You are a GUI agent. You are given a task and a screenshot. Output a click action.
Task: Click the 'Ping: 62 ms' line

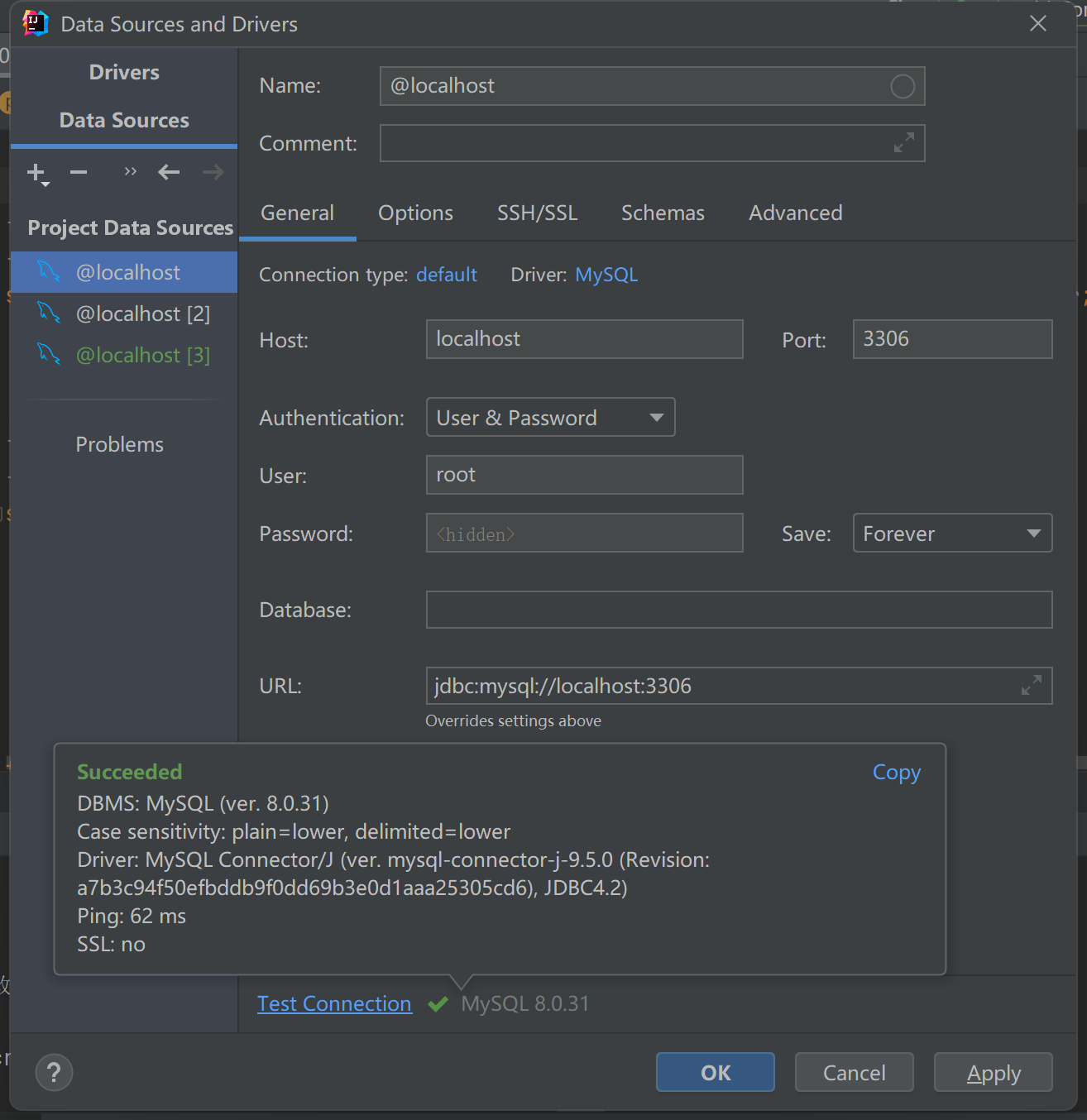(132, 916)
